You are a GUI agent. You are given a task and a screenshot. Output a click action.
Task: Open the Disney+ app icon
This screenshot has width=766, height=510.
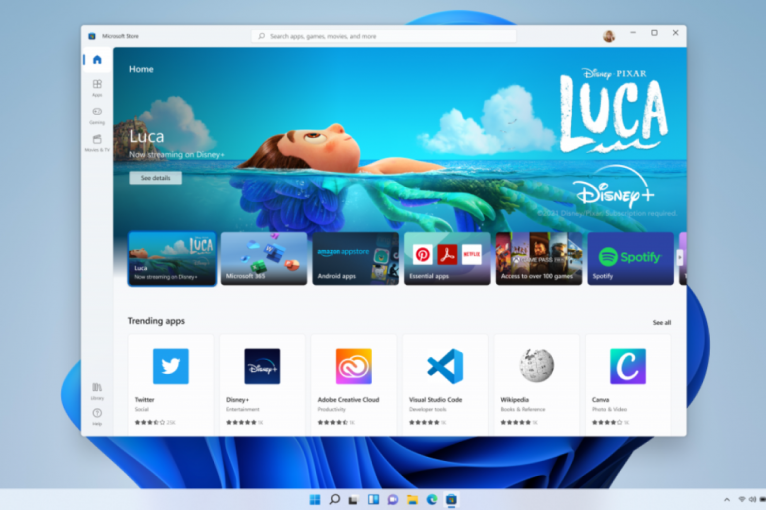pos(262,366)
